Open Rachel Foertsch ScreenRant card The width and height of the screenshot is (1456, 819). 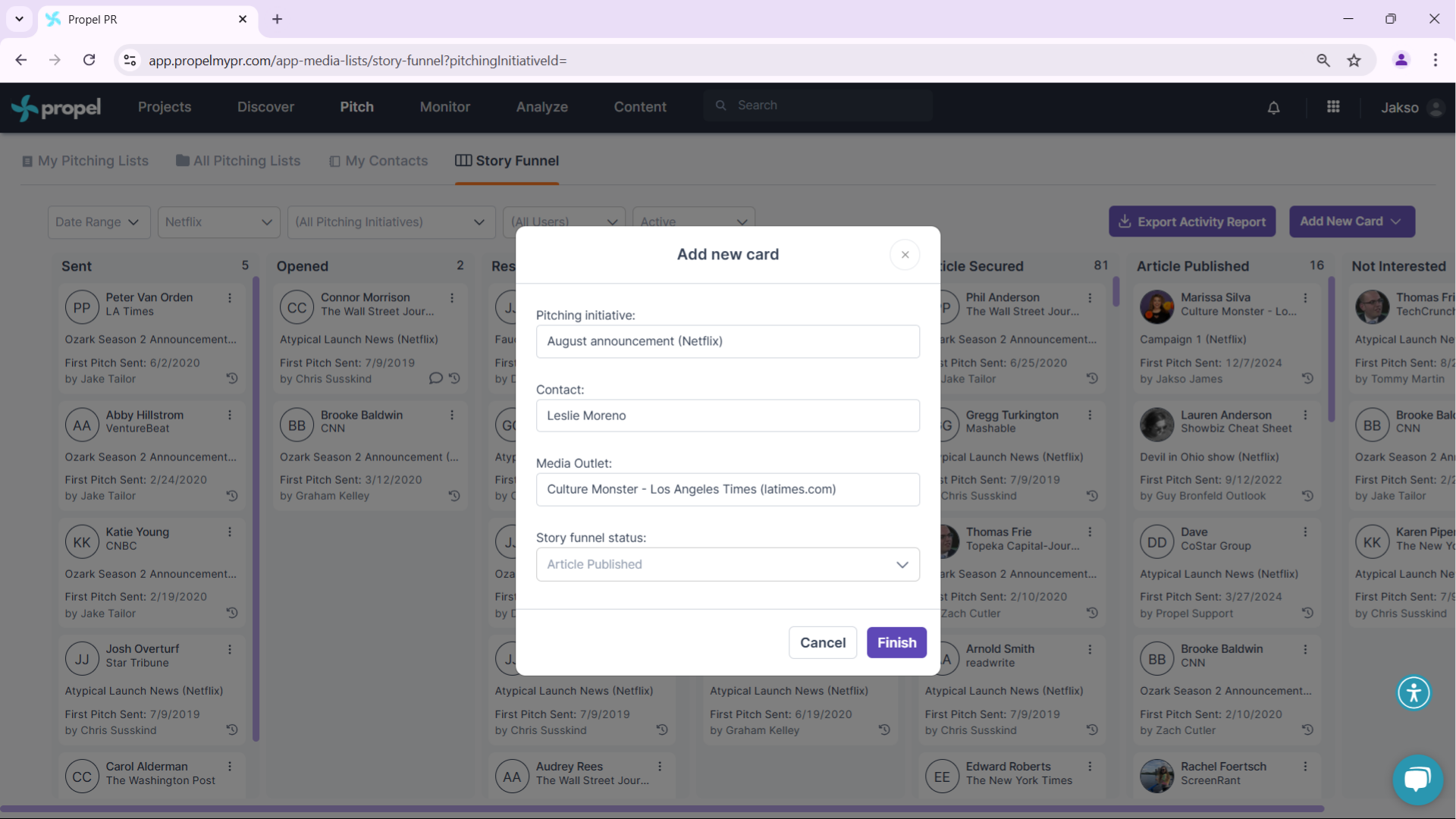(1228, 775)
